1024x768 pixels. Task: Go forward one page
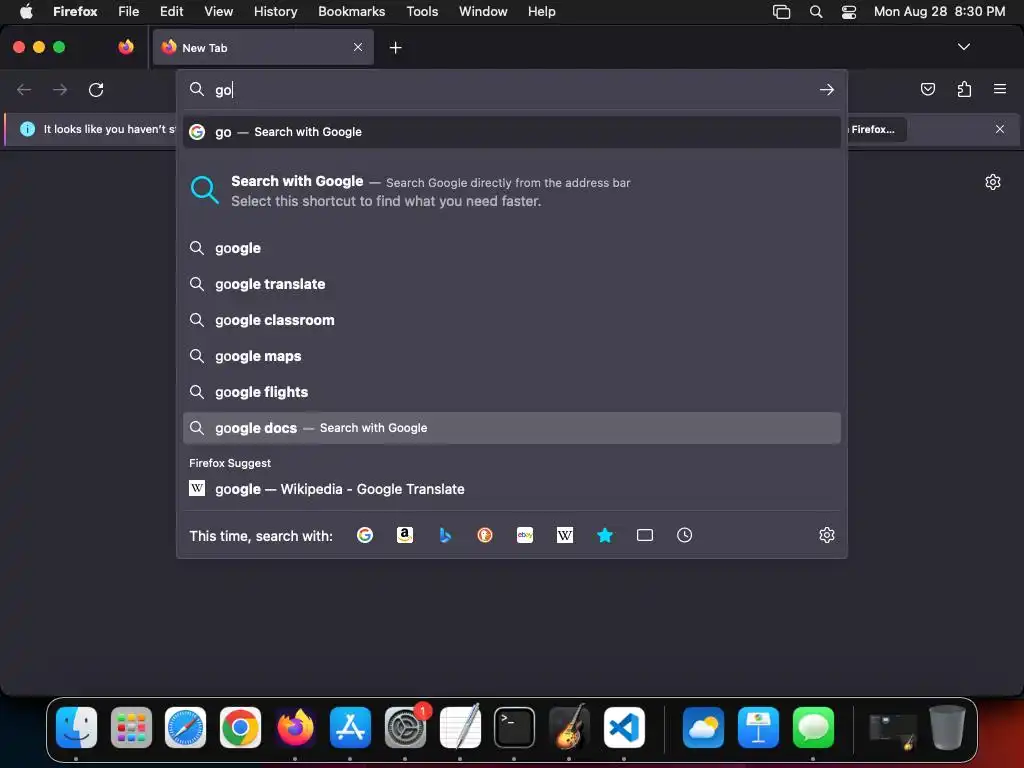coord(60,89)
